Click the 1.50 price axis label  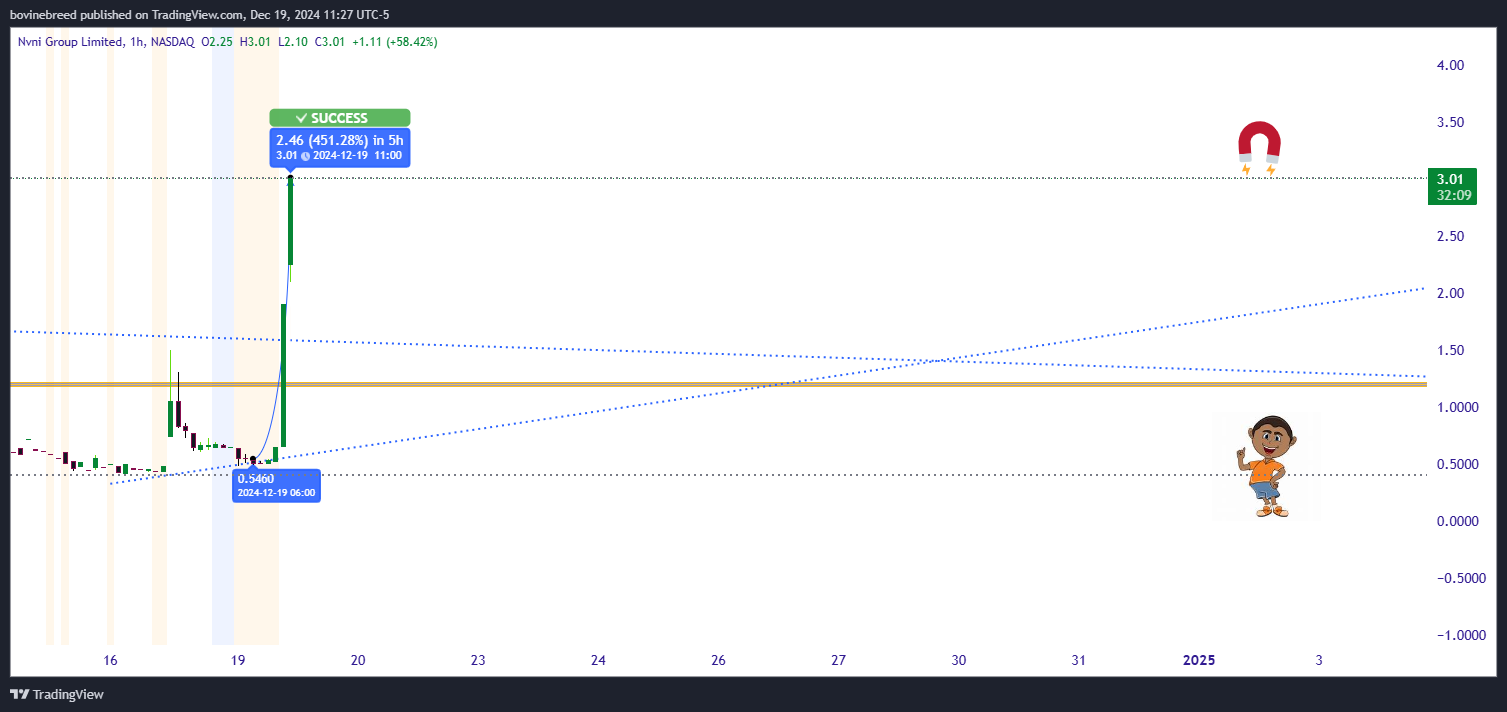[1449, 350]
